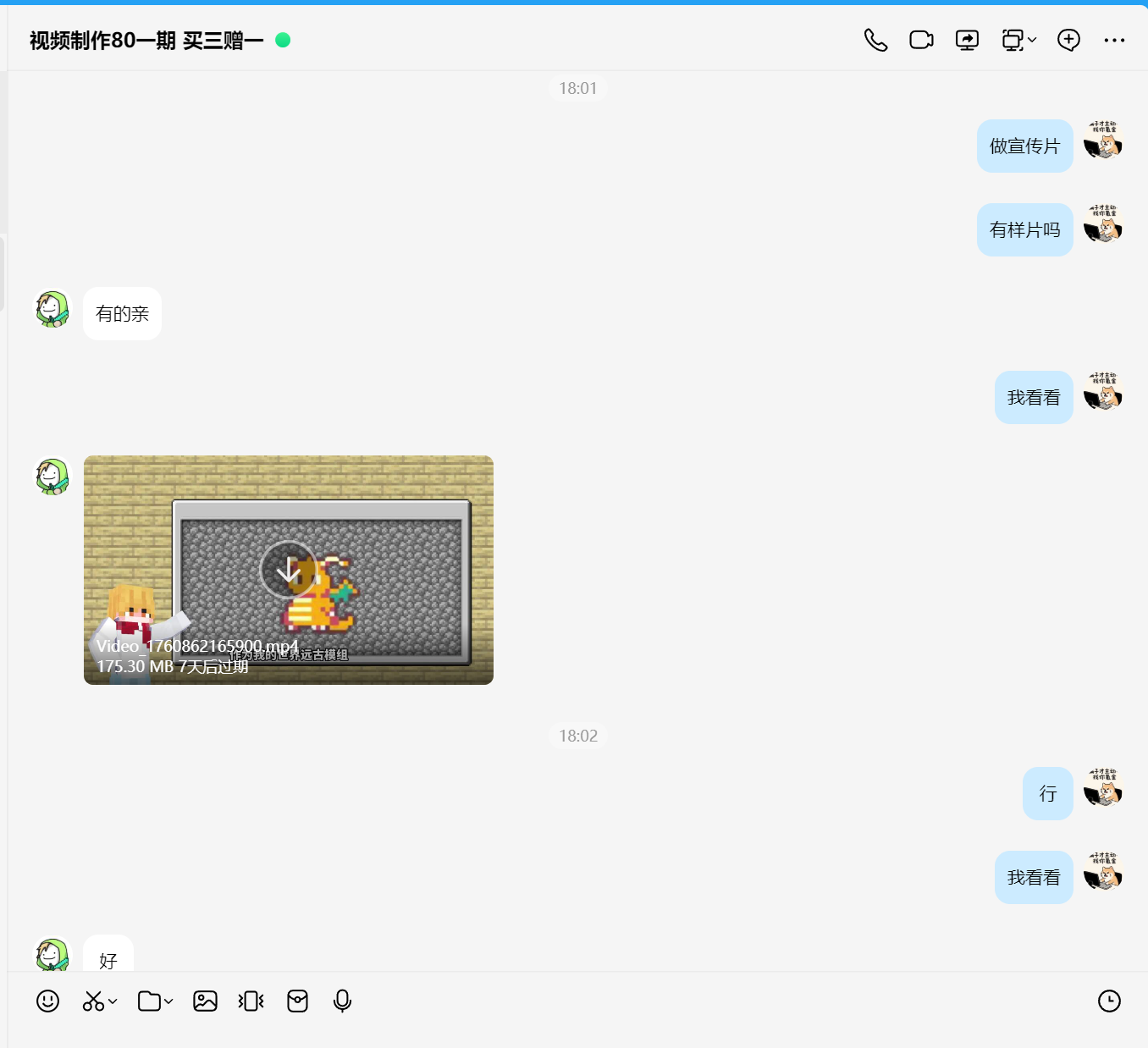
Task: Click the microphone voice message icon
Action: pyautogui.click(x=342, y=1001)
